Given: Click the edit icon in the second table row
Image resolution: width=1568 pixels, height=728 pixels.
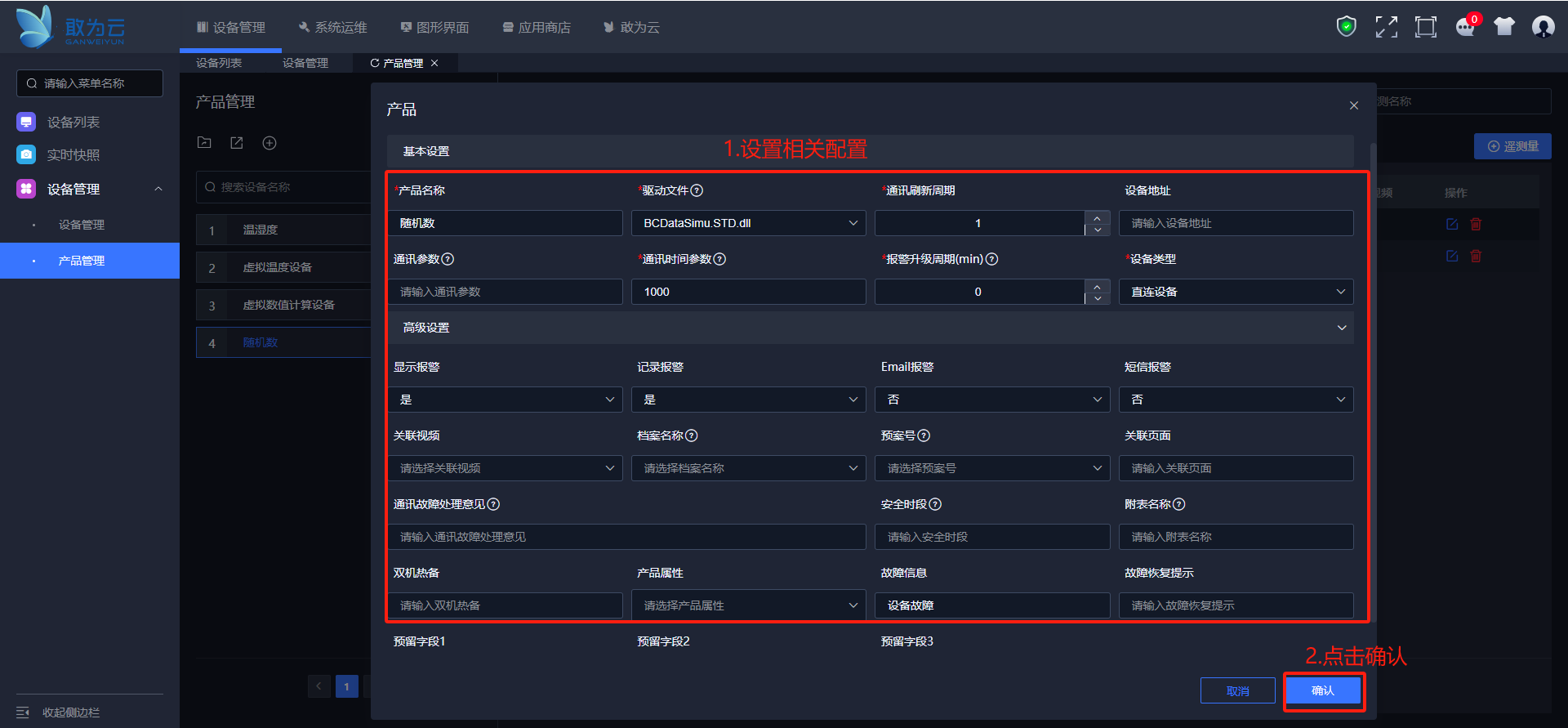Looking at the screenshot, I should pyautogui.click(x=1452, y=256).
